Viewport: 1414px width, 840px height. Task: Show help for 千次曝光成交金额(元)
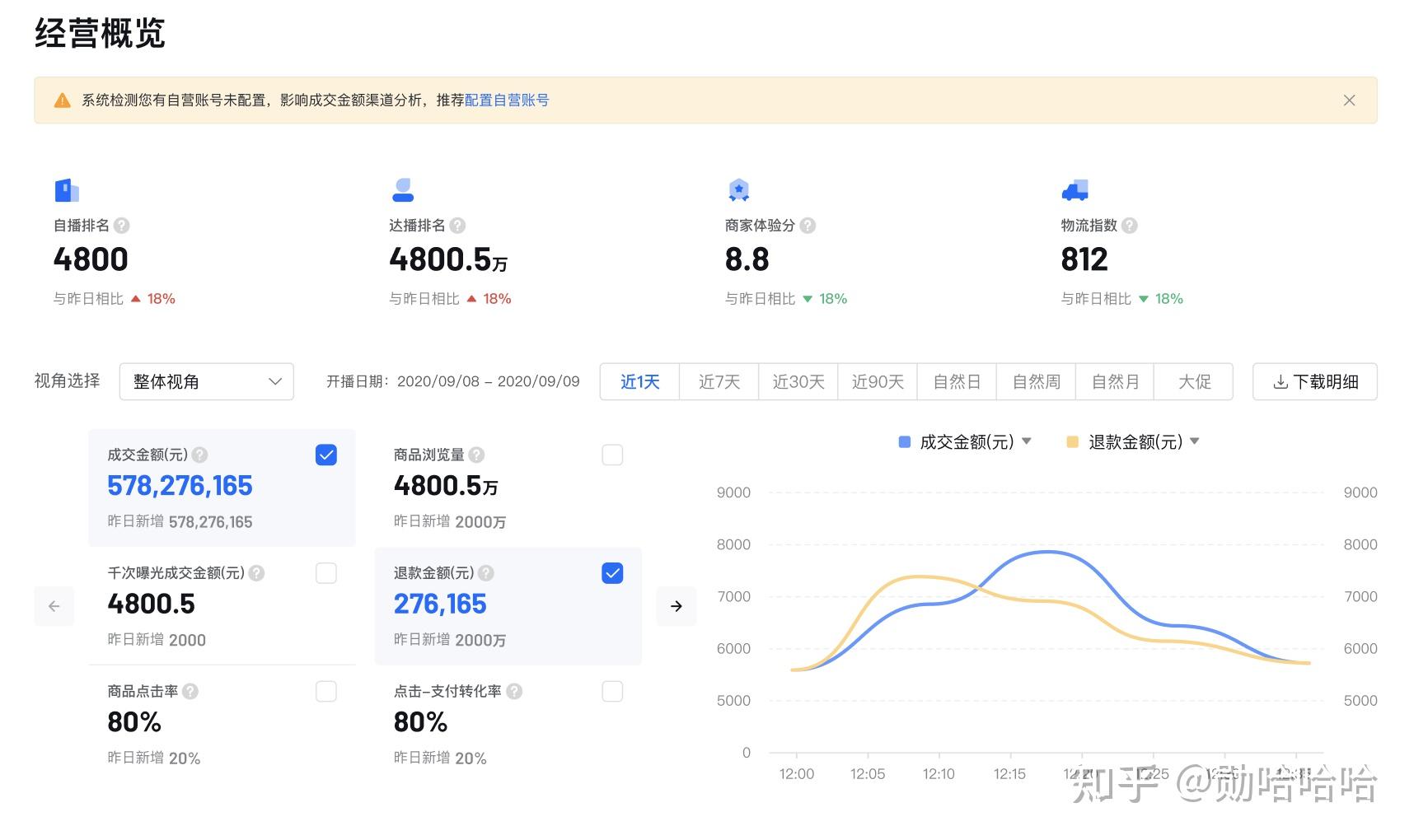click(256, 573)
